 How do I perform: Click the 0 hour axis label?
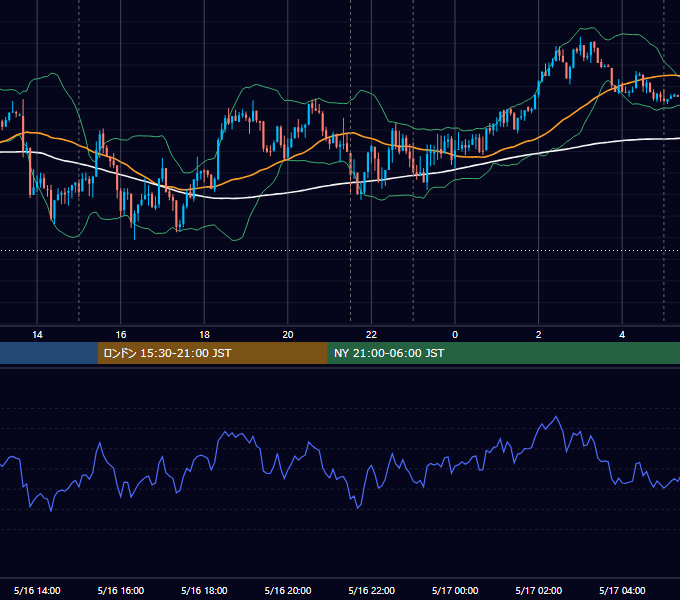click(455, 335)
